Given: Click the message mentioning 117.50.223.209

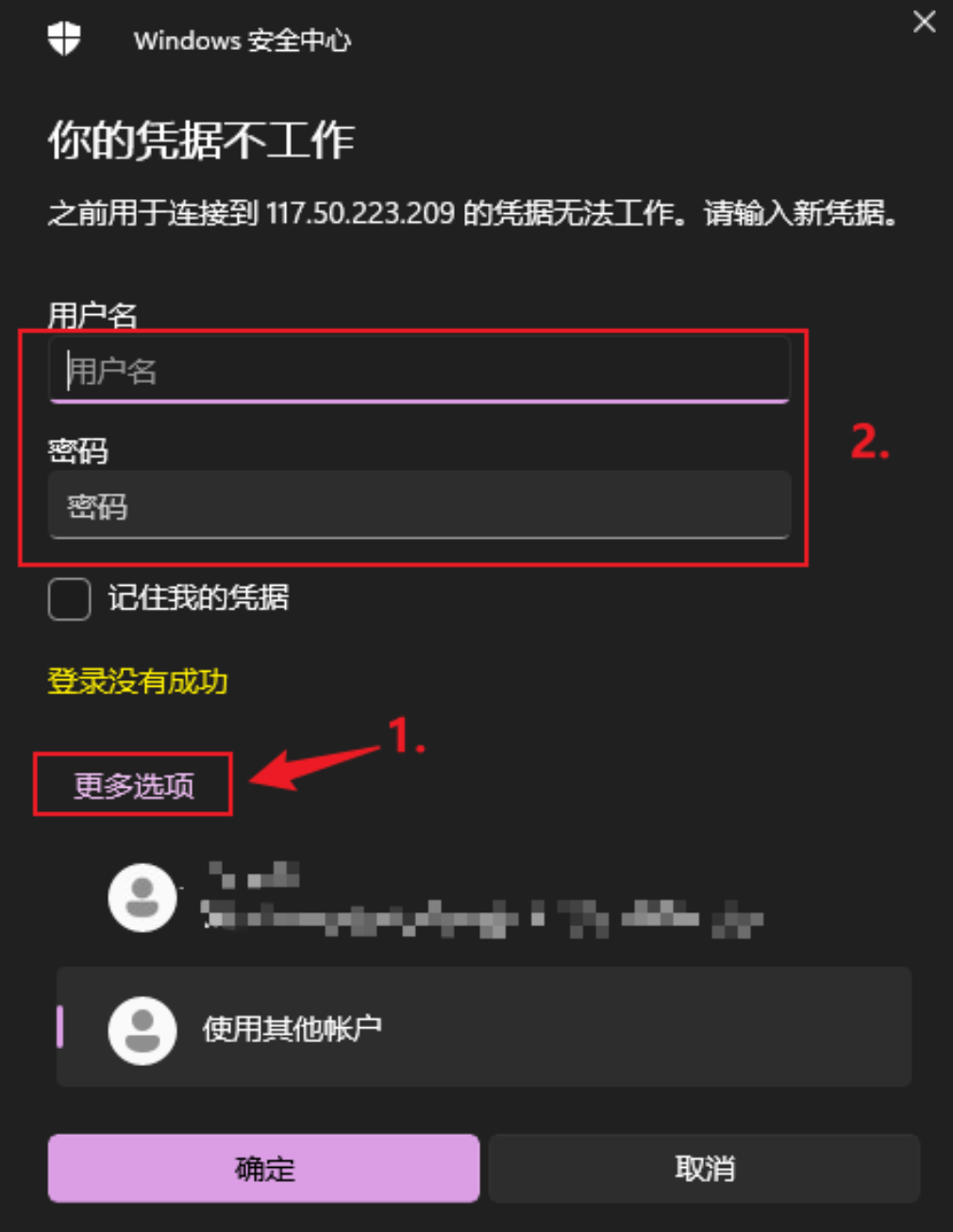Looking at the screenshot, I should point(473,213).
